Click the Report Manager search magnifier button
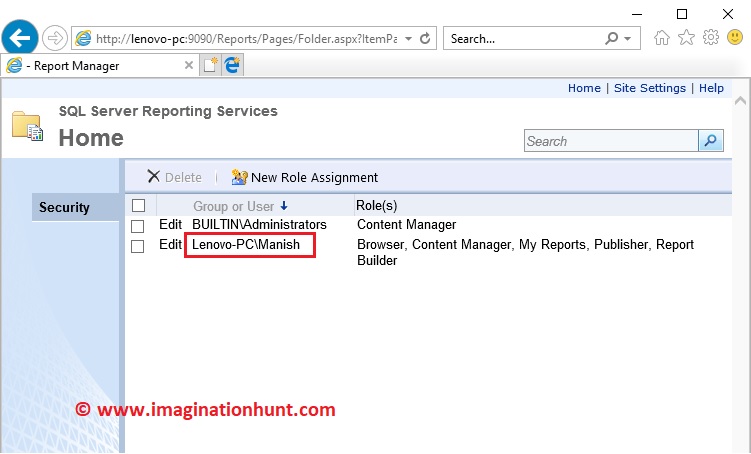Viewport: 751px width, 454px height. click(711, 140)
